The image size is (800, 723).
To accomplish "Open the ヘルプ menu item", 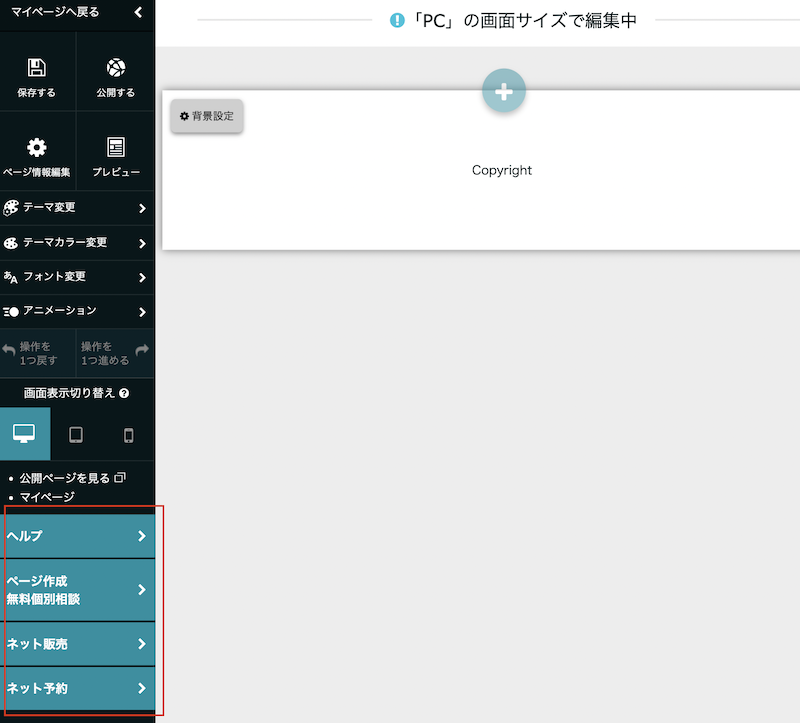I will 77,536.
